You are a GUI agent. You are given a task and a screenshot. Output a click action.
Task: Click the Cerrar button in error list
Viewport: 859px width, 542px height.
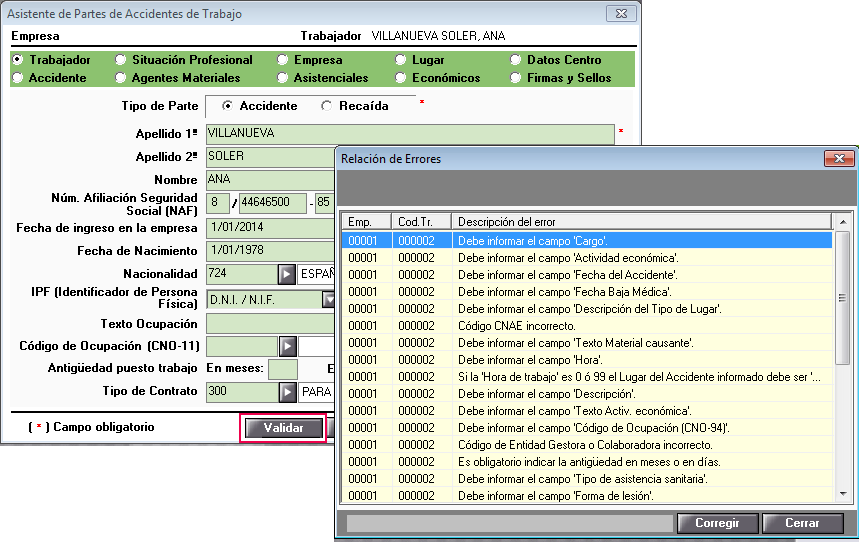point(802,523)
